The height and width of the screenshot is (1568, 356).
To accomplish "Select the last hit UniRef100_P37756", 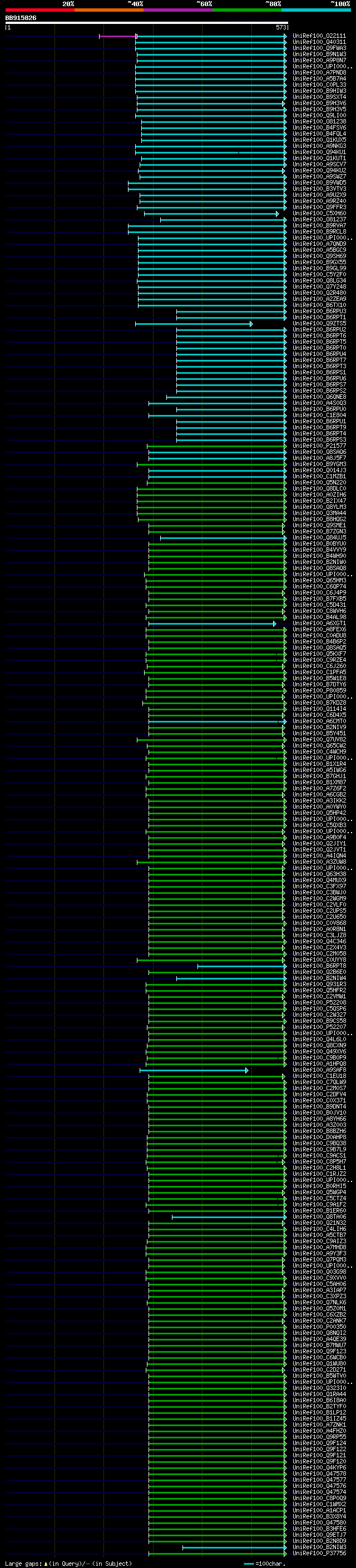I will click(x=319, y=1554).
